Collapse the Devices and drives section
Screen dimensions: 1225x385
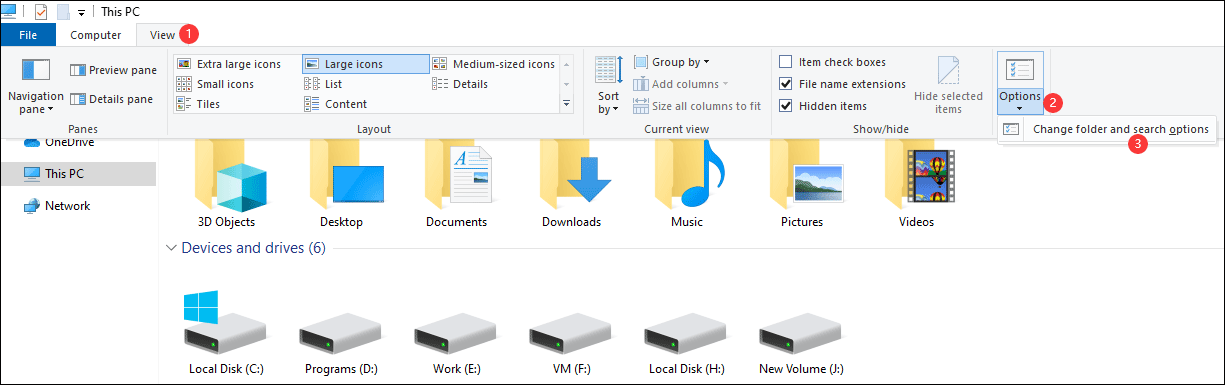[x=171, y=248]
